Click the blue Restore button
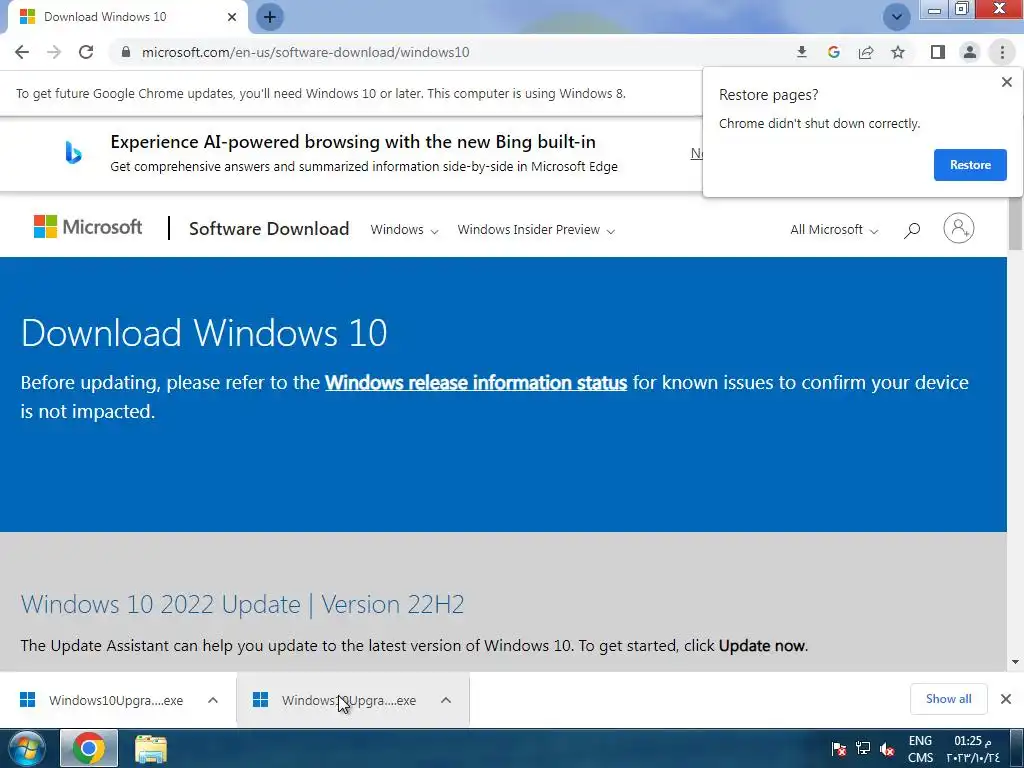Viewport: 1024px width, 768px height. (970, 165)
